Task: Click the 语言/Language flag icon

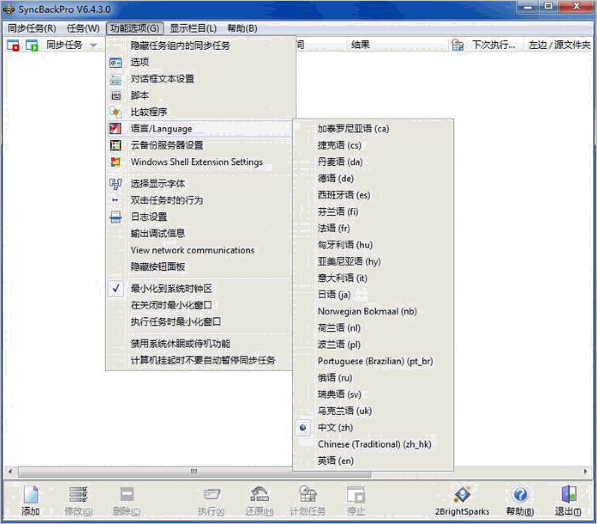Action: (x=116, y=129)
